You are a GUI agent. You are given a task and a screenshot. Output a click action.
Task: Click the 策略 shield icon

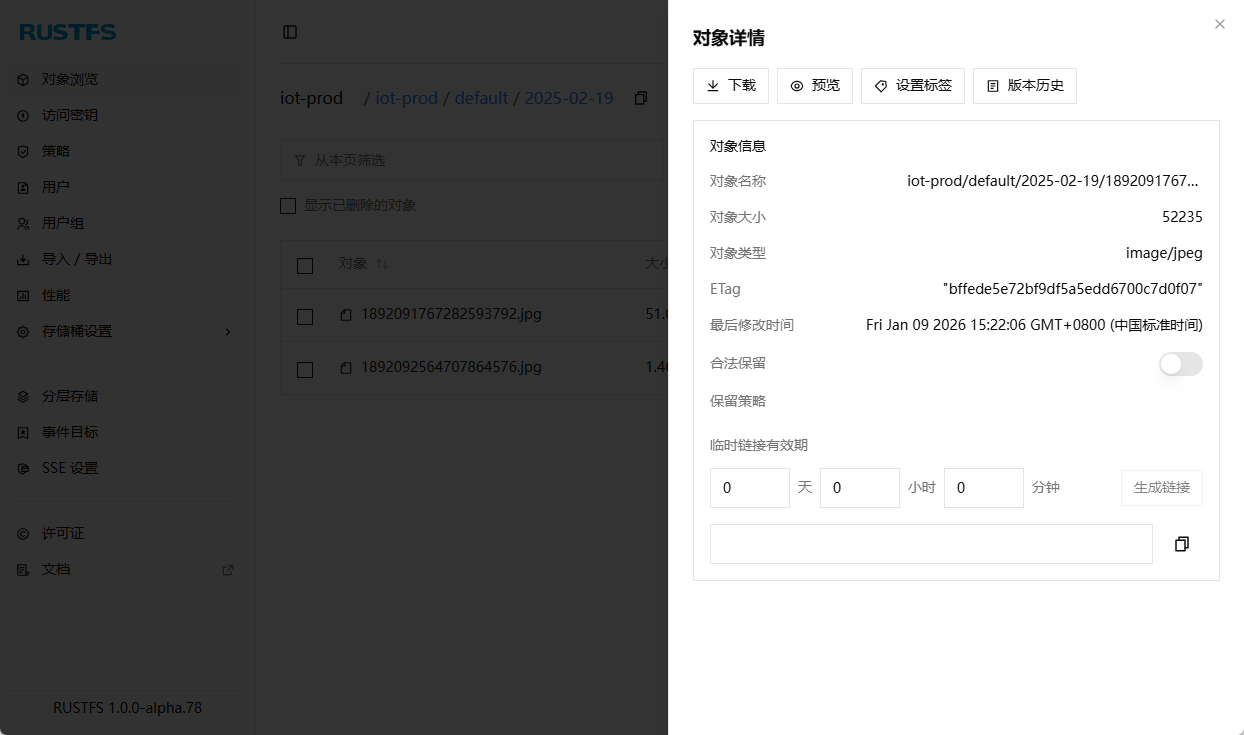[23, 151]
